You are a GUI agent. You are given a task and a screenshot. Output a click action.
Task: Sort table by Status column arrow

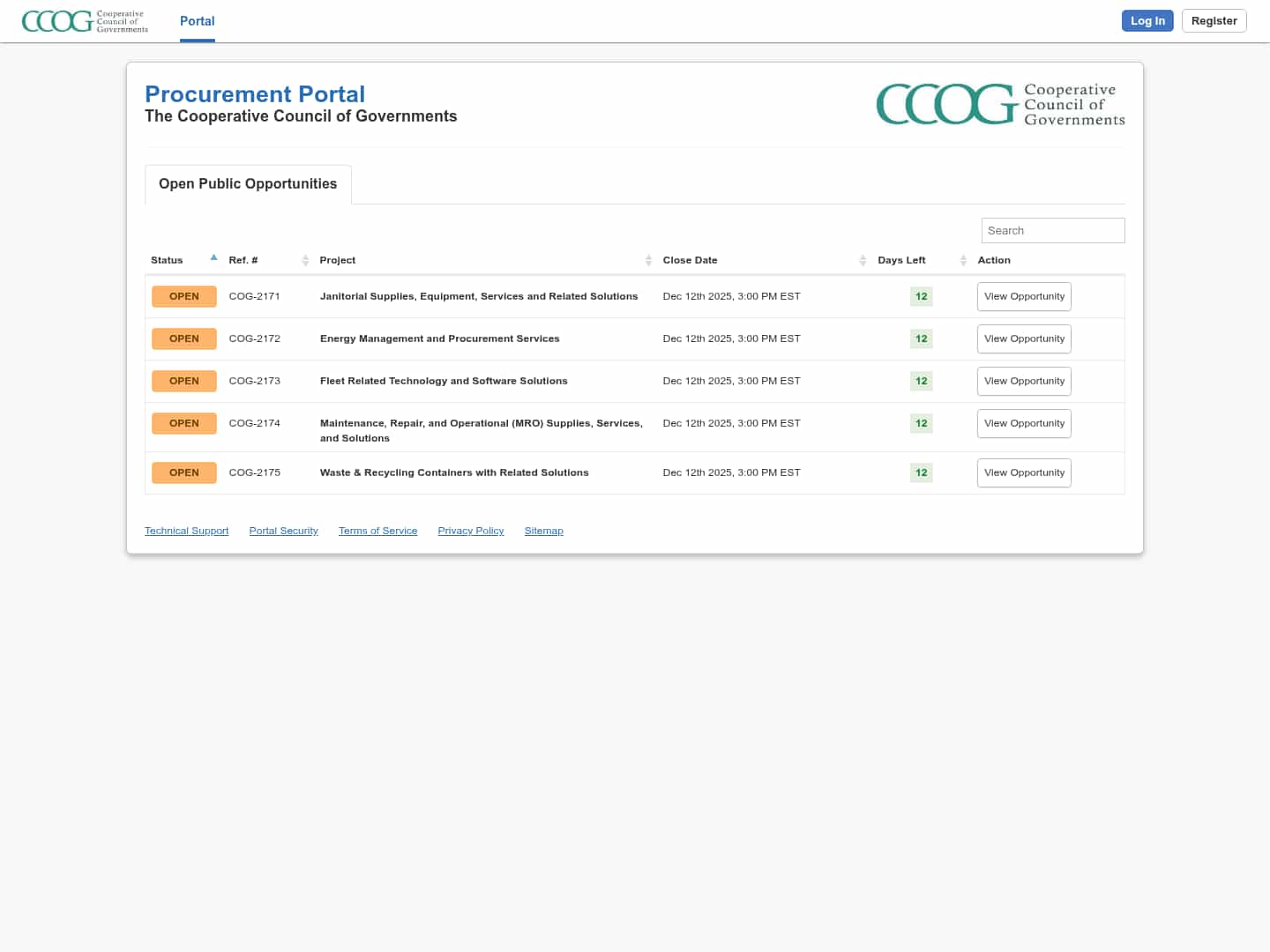213,258
